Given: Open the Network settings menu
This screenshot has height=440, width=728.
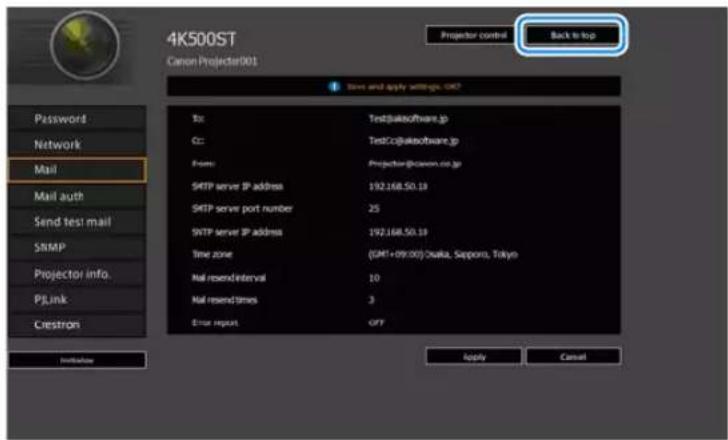Looking at the screenshot, I should pos(77,145).
